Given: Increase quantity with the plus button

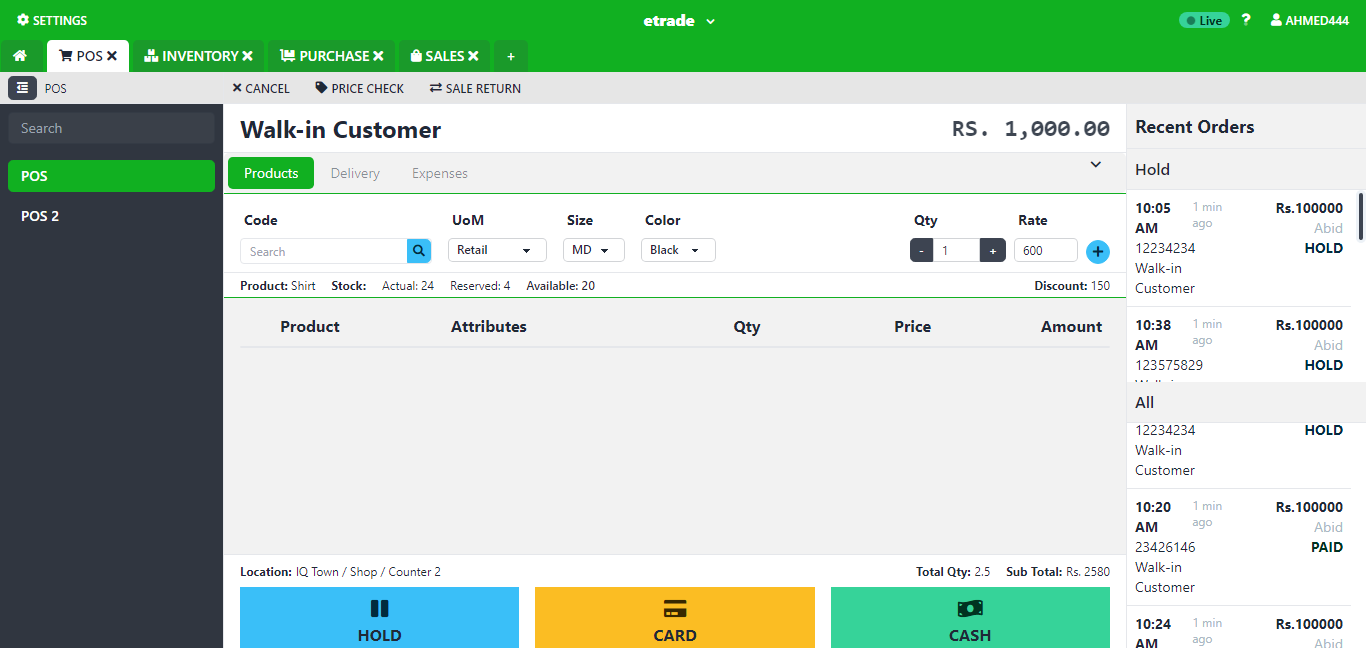Looking at the screenshot, I should pyautogui.click(x=992, y=251).
